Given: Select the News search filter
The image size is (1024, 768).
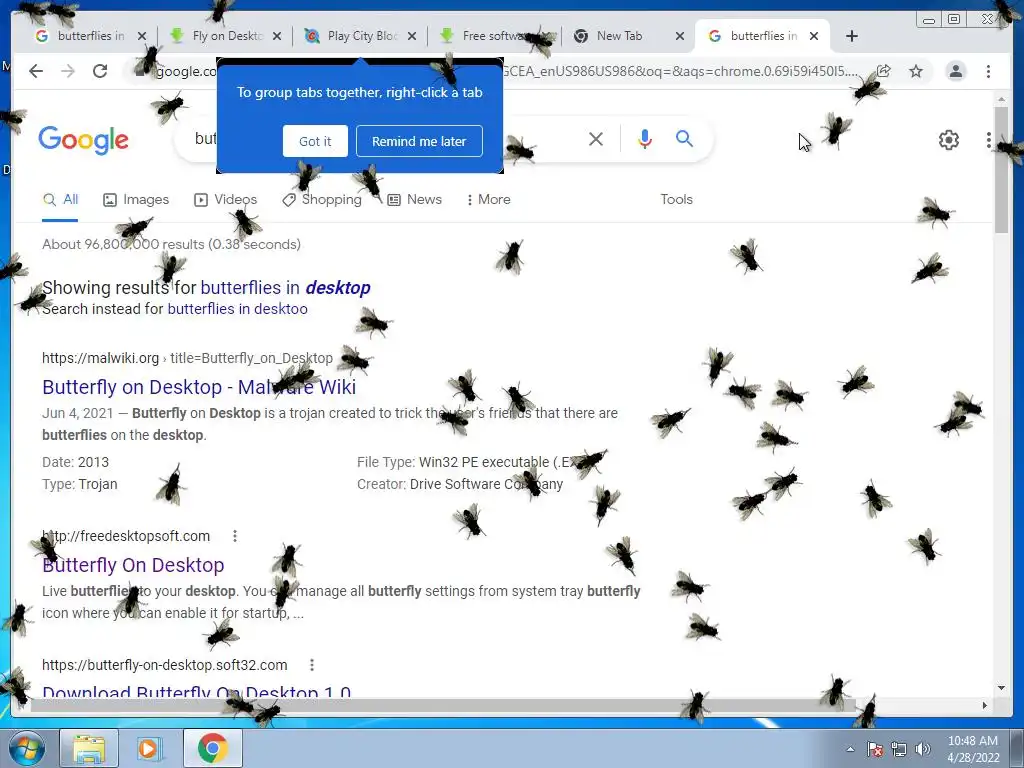Looking at the screenshot, I should [x=415, y=200].
